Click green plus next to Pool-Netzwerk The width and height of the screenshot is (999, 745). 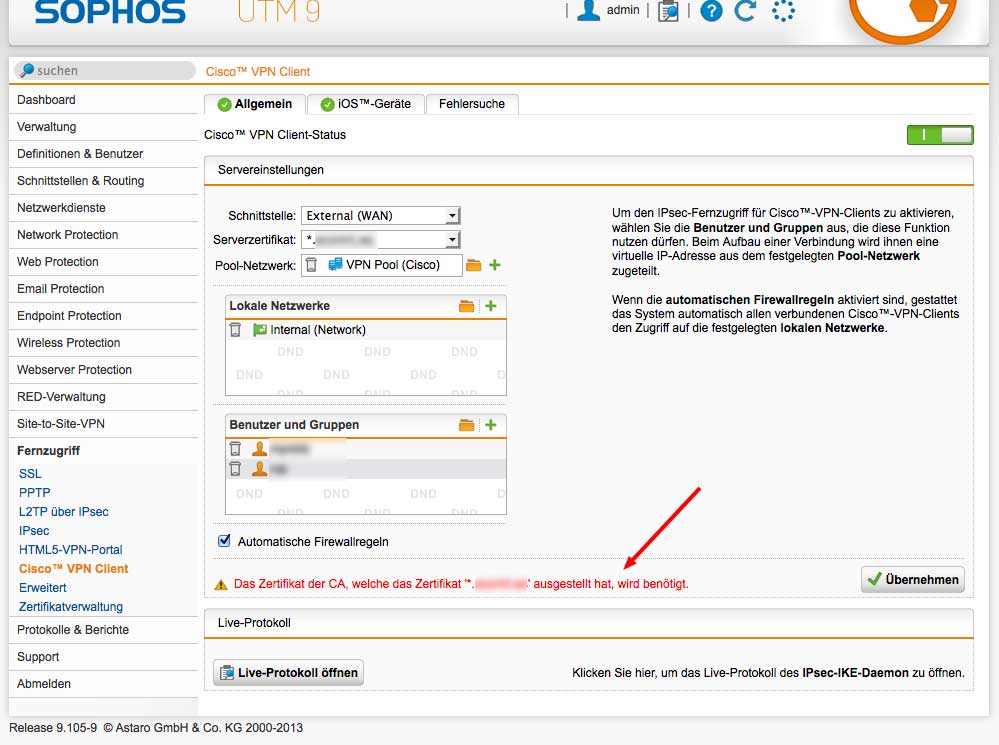click(x=494, y=264)
